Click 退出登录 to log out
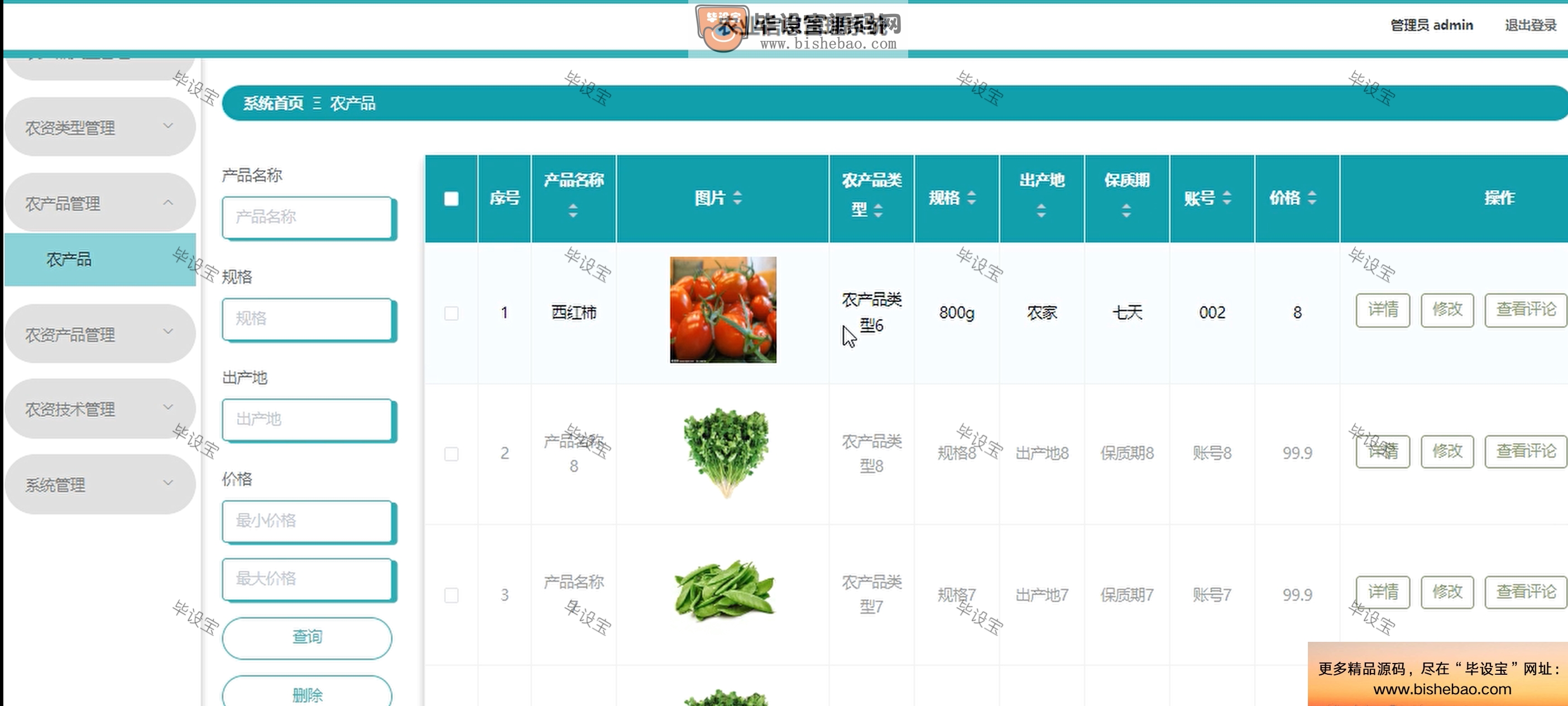 click(x=1530, y=25)
